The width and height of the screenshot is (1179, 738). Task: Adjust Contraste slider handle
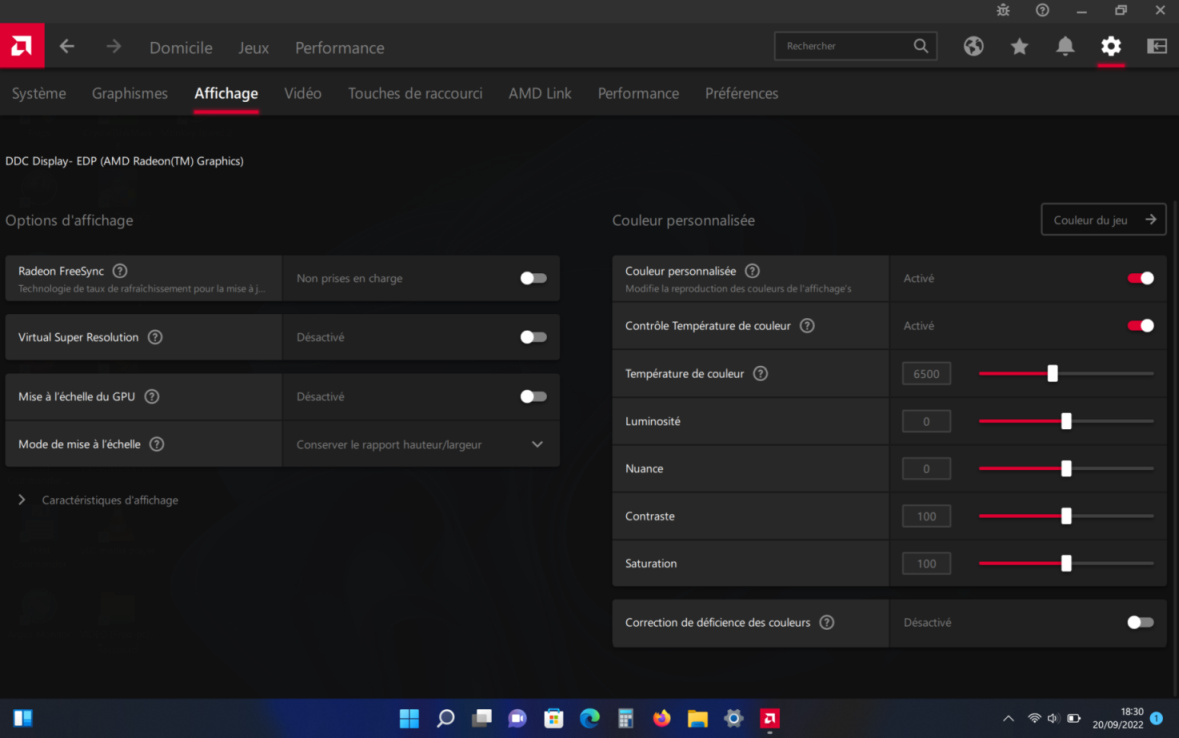[1066, 516]
